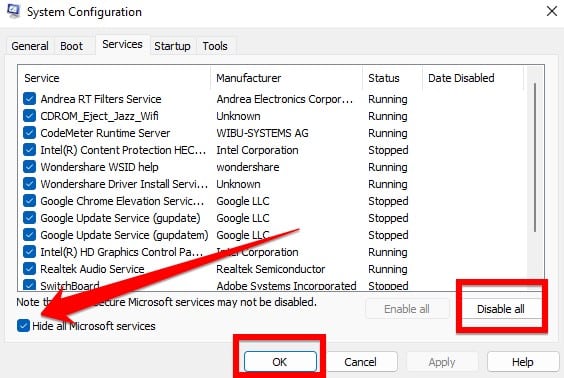Screen dimensions: 564x378
Task: Switch to the General tab
Action: 30,46
